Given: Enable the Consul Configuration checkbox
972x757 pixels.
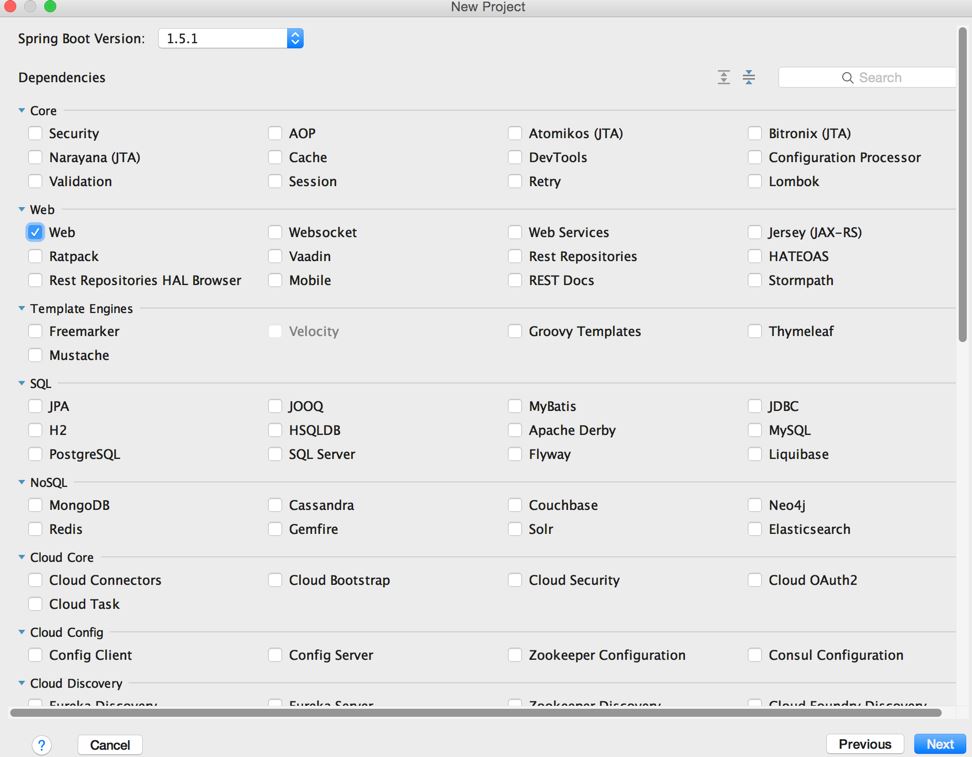Looking at the screenshot, I should coord(755,655).
